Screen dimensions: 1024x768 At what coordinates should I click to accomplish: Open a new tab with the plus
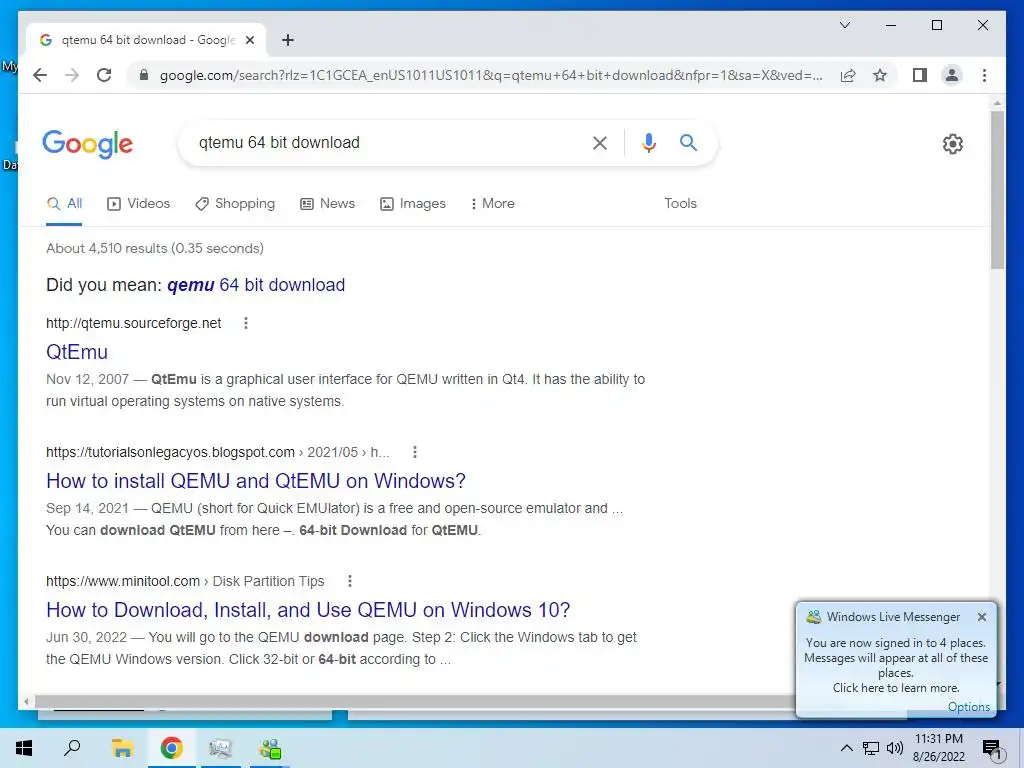pos(287,40)
